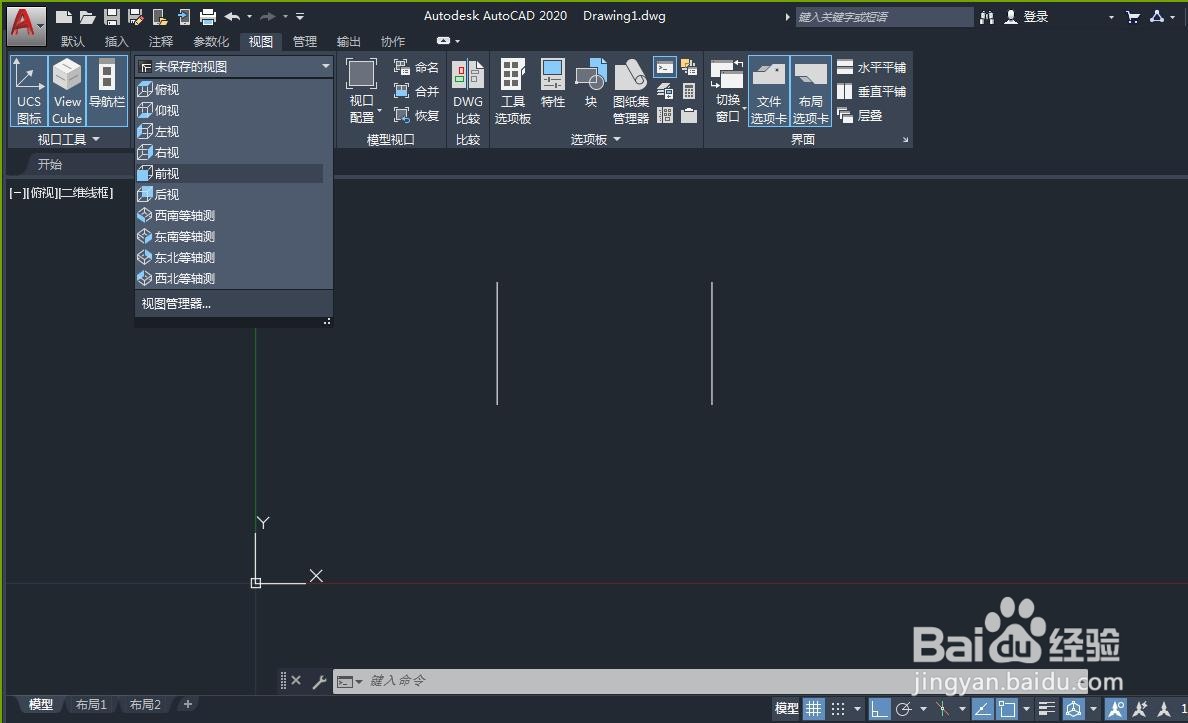Click the 水平平铺 tile horizontally icon
The image size is (1188, 723).
(871, 67)
